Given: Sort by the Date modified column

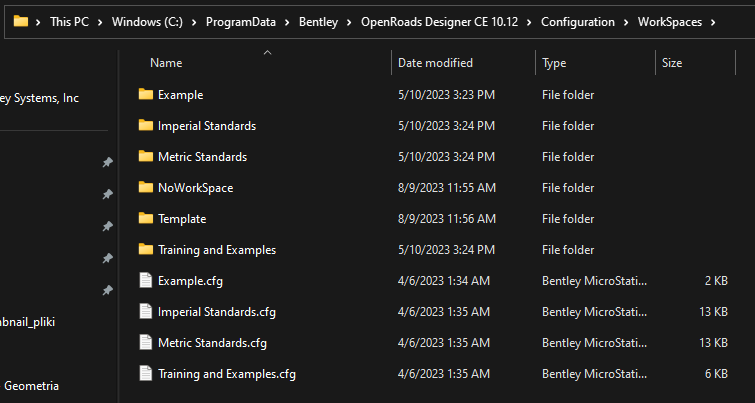Looking at the screenshot, I should pos(435,63).
